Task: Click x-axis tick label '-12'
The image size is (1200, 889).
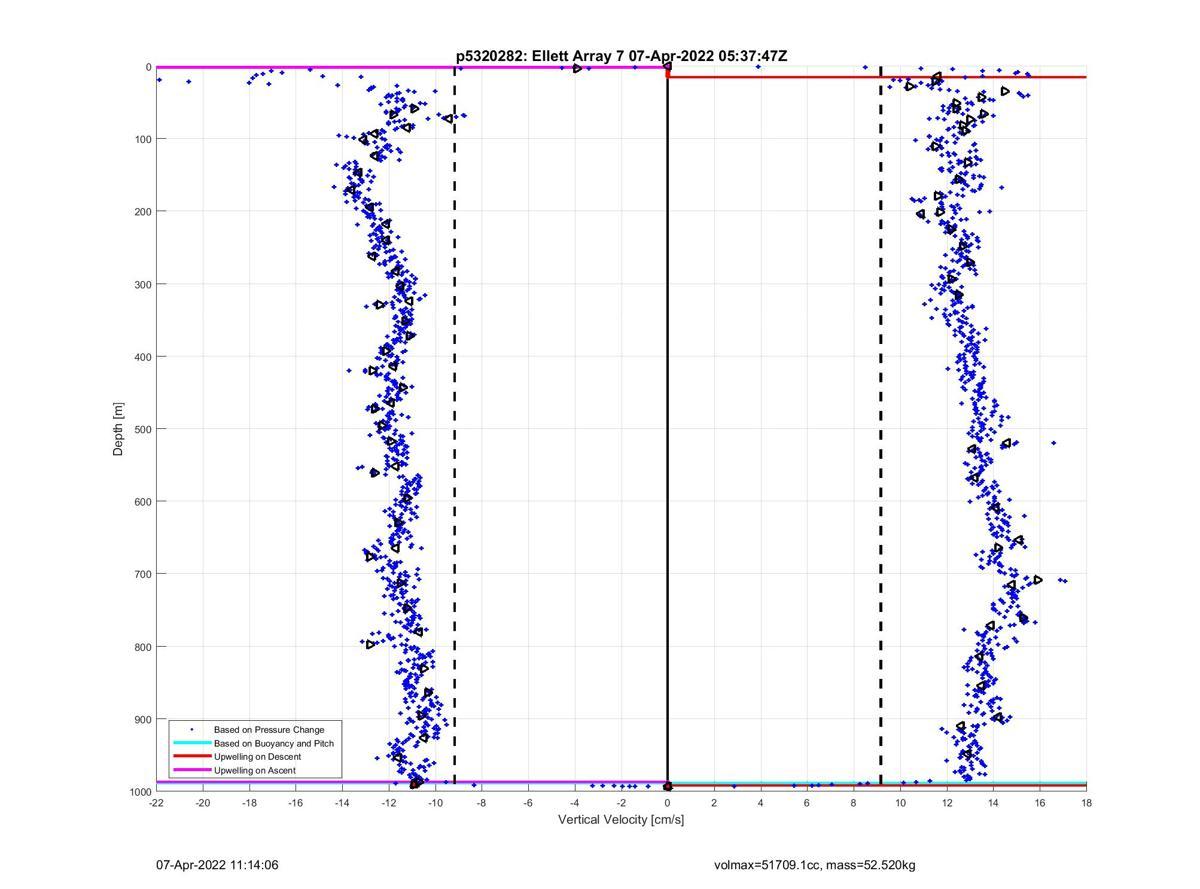Action: point(389,802)
